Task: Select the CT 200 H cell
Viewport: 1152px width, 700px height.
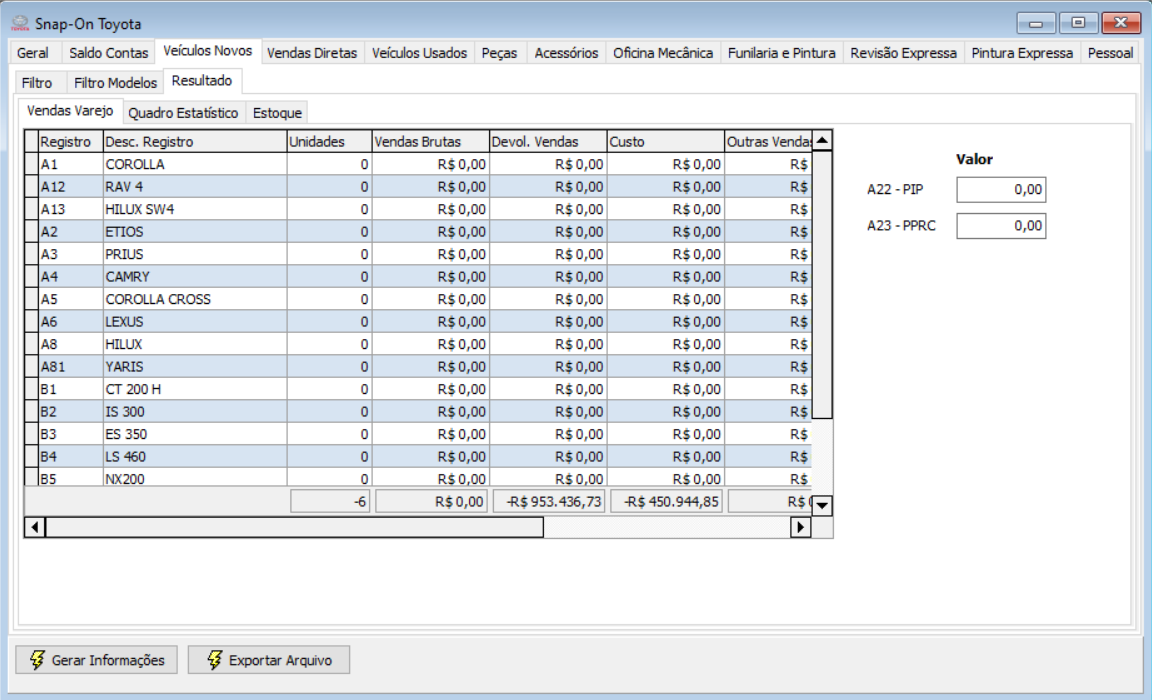Action: (195, 389)
